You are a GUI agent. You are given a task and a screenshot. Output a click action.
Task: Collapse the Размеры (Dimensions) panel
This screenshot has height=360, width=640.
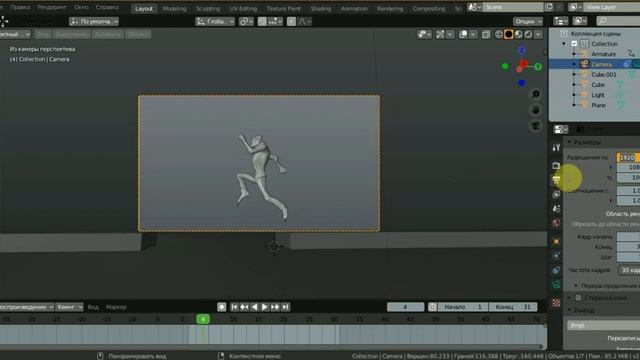[x=569, y=142]
